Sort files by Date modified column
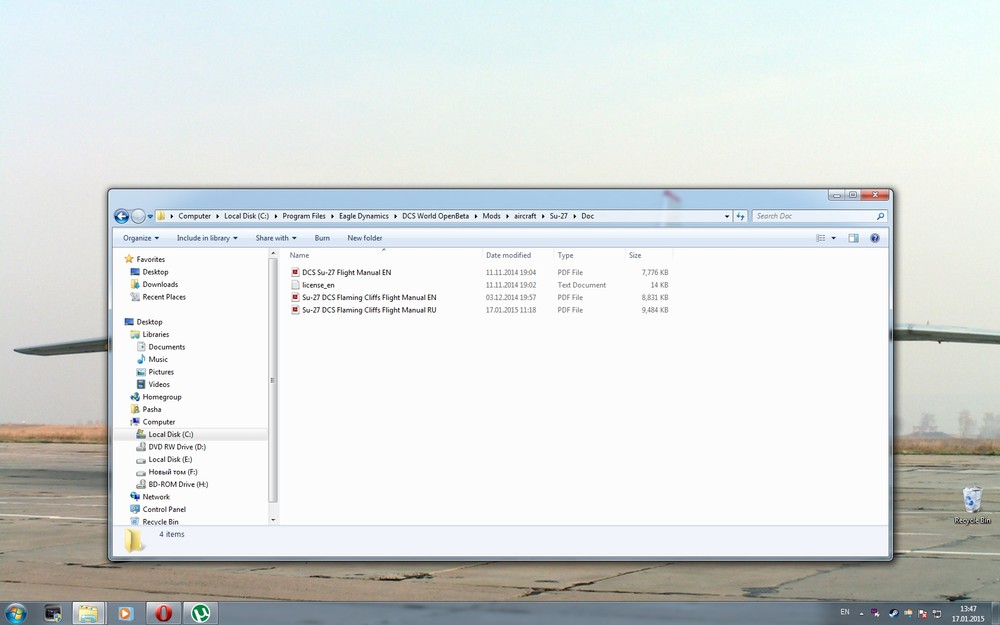This screenshot has width=1000, height=625. (509, 255)
